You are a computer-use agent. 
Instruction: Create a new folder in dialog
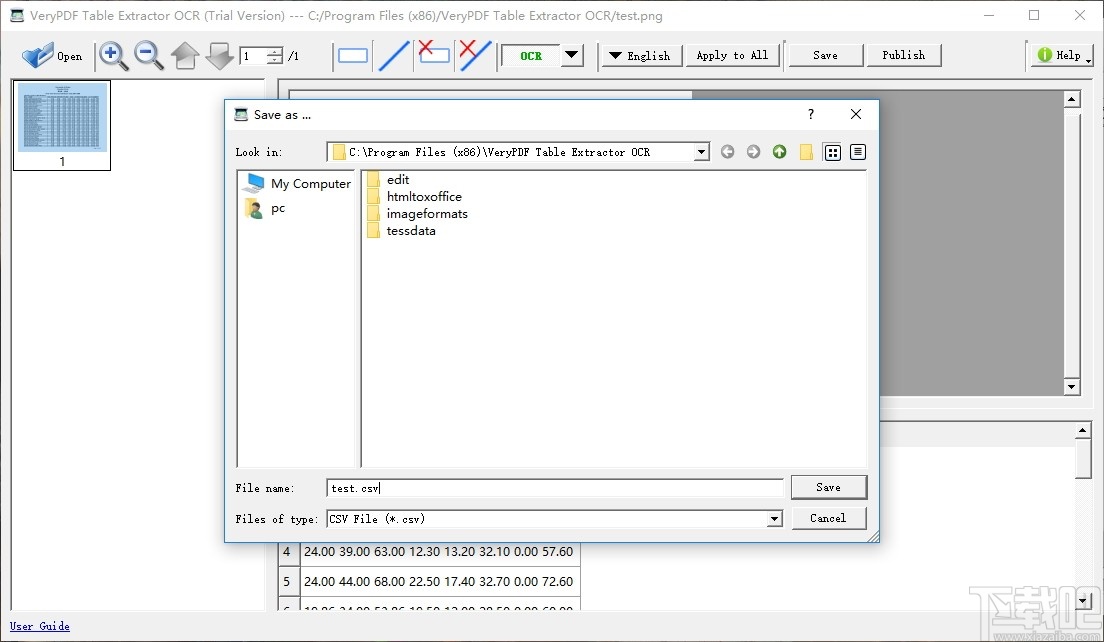806,151
